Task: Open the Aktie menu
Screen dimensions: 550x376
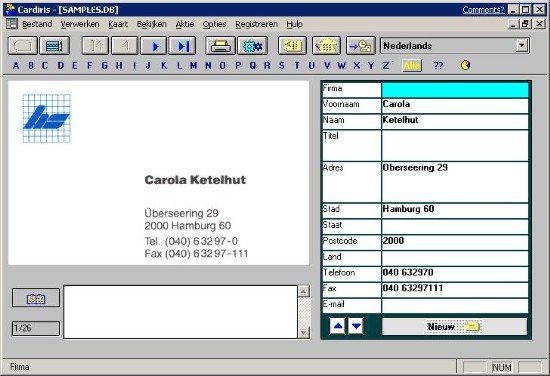Action: click(x=185, y=24)
